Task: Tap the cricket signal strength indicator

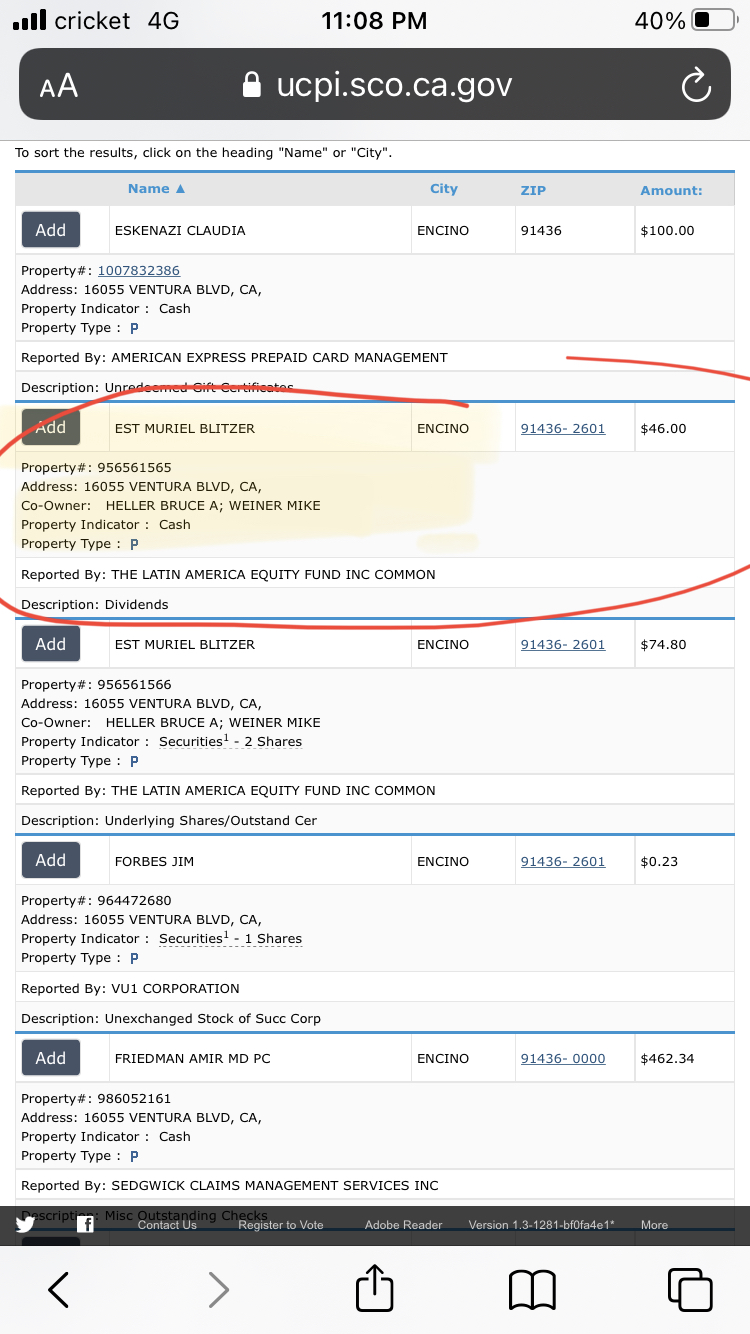Action: [x=30, y=20]
